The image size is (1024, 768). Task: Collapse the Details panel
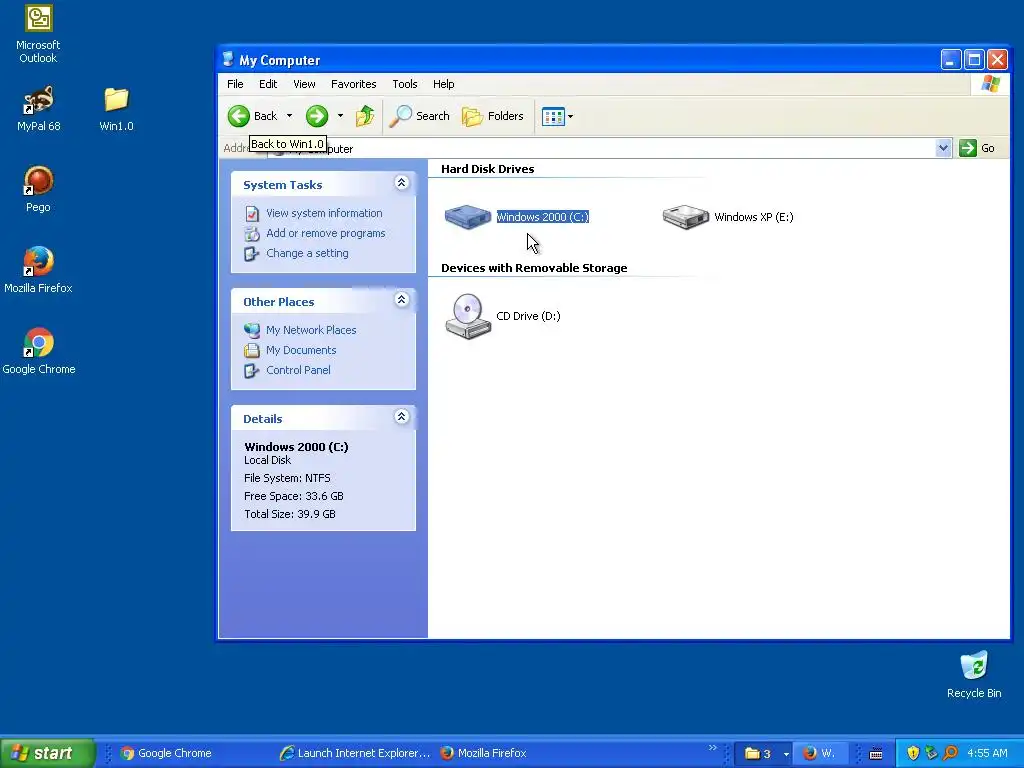[x=402, y=417]
